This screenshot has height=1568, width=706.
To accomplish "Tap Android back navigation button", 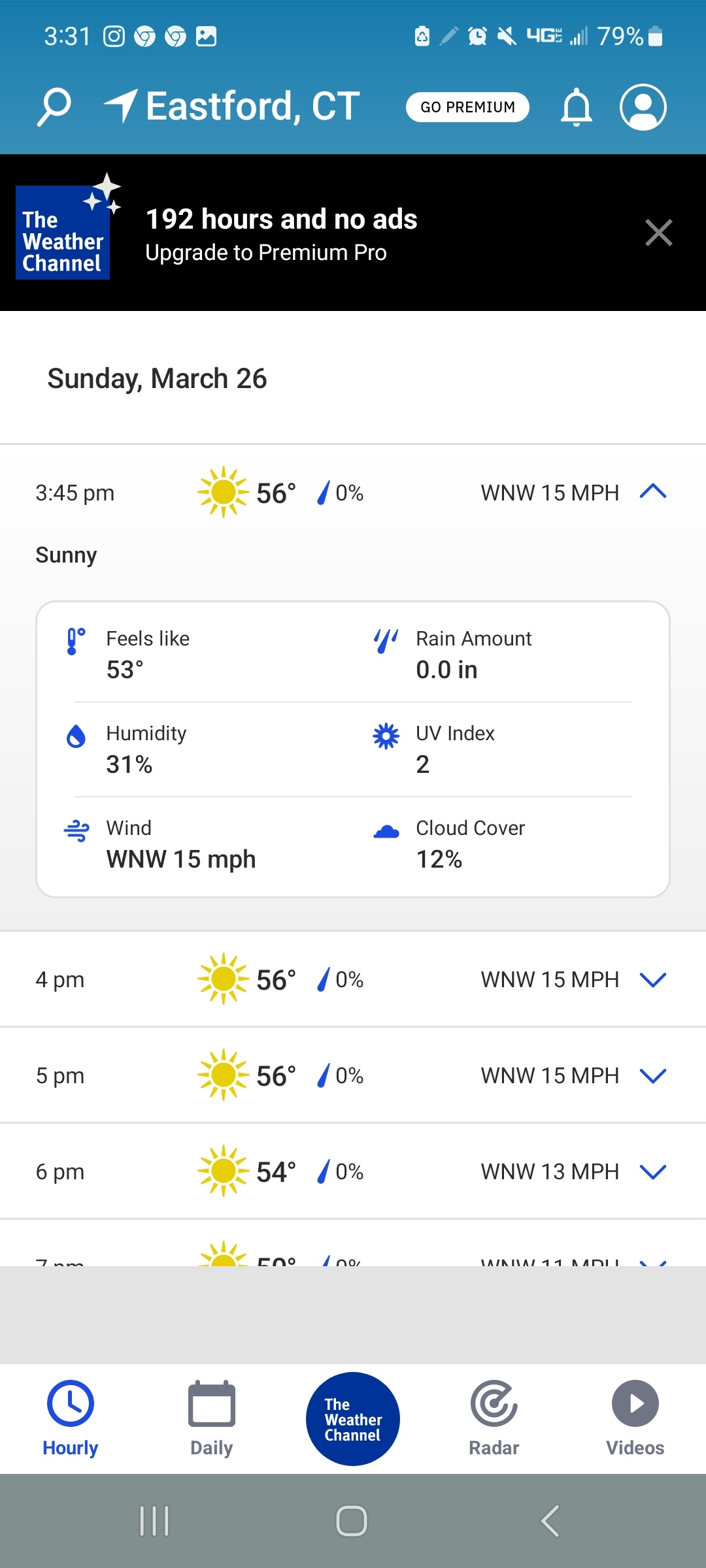I will coord(550,1520).
